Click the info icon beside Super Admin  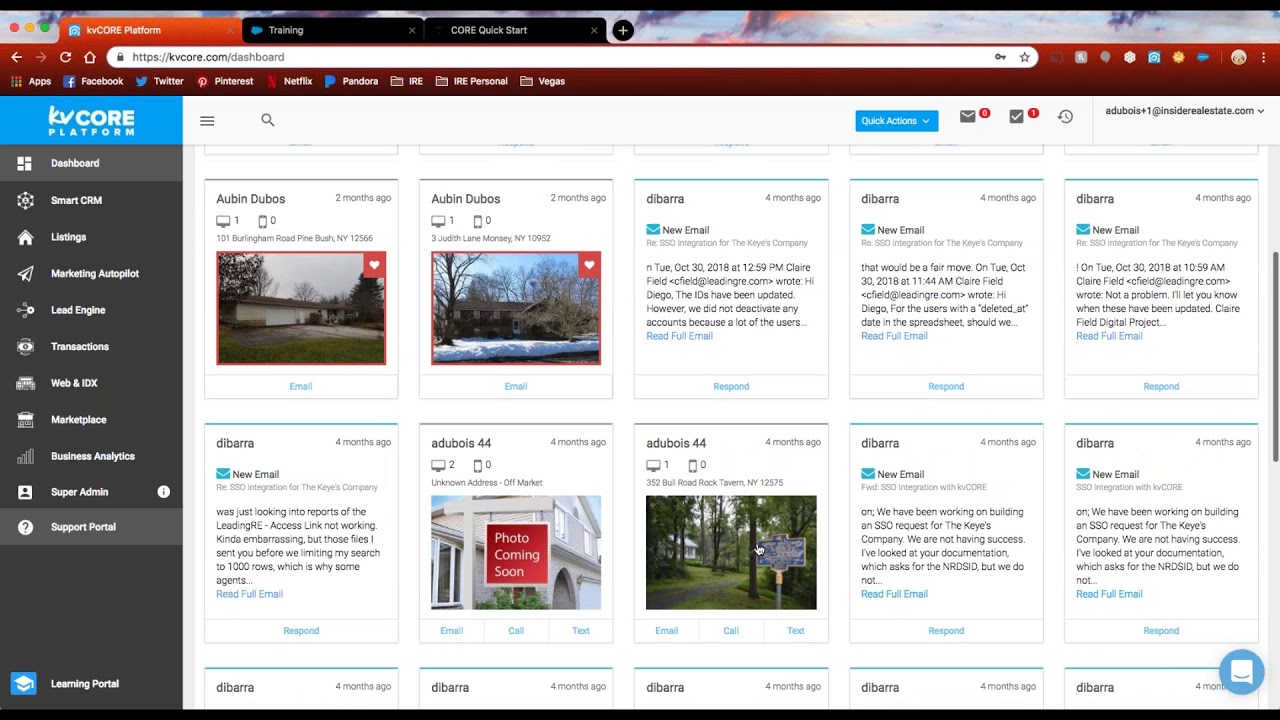[164, 492]
